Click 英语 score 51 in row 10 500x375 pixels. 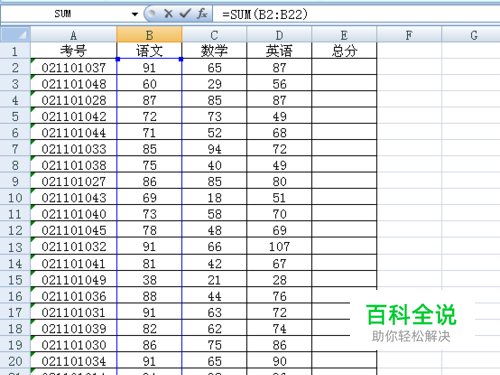[x=279, y=198]
